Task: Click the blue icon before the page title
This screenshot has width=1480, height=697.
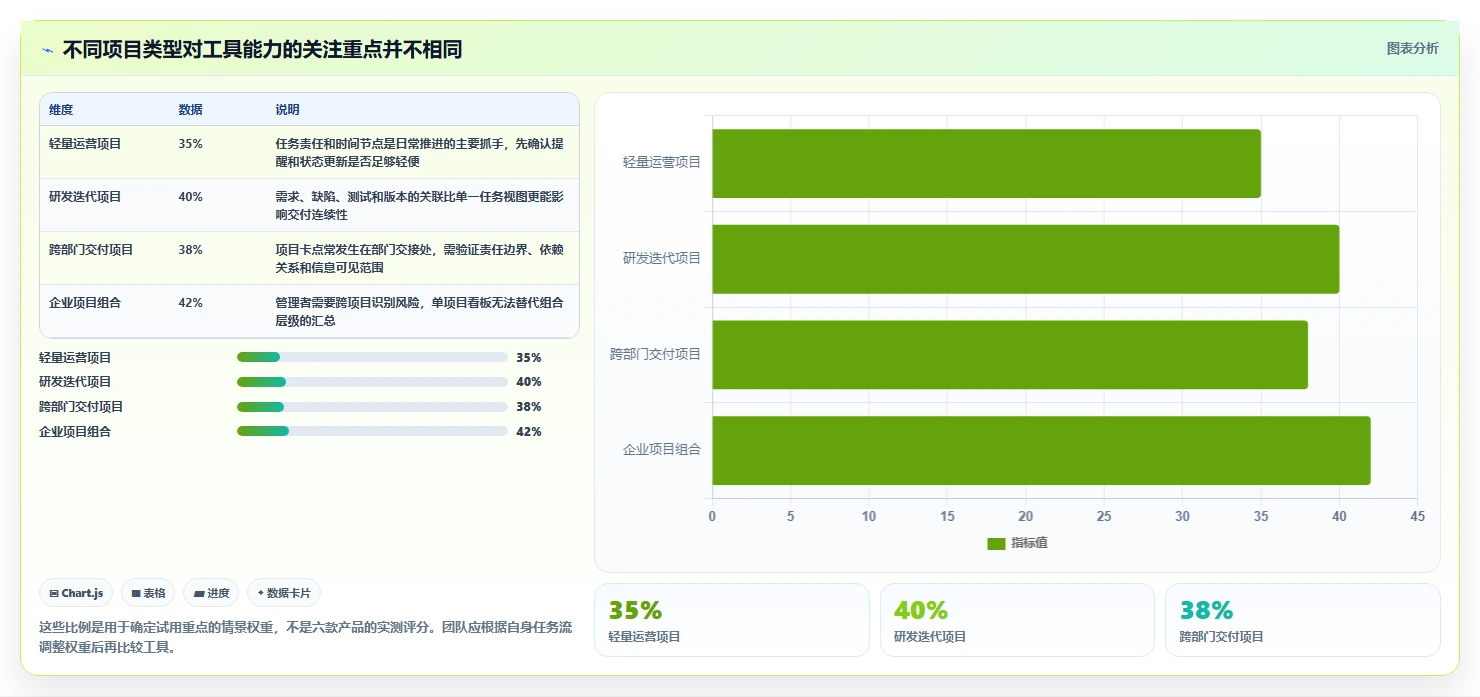Action: click(x=47, y=50)
